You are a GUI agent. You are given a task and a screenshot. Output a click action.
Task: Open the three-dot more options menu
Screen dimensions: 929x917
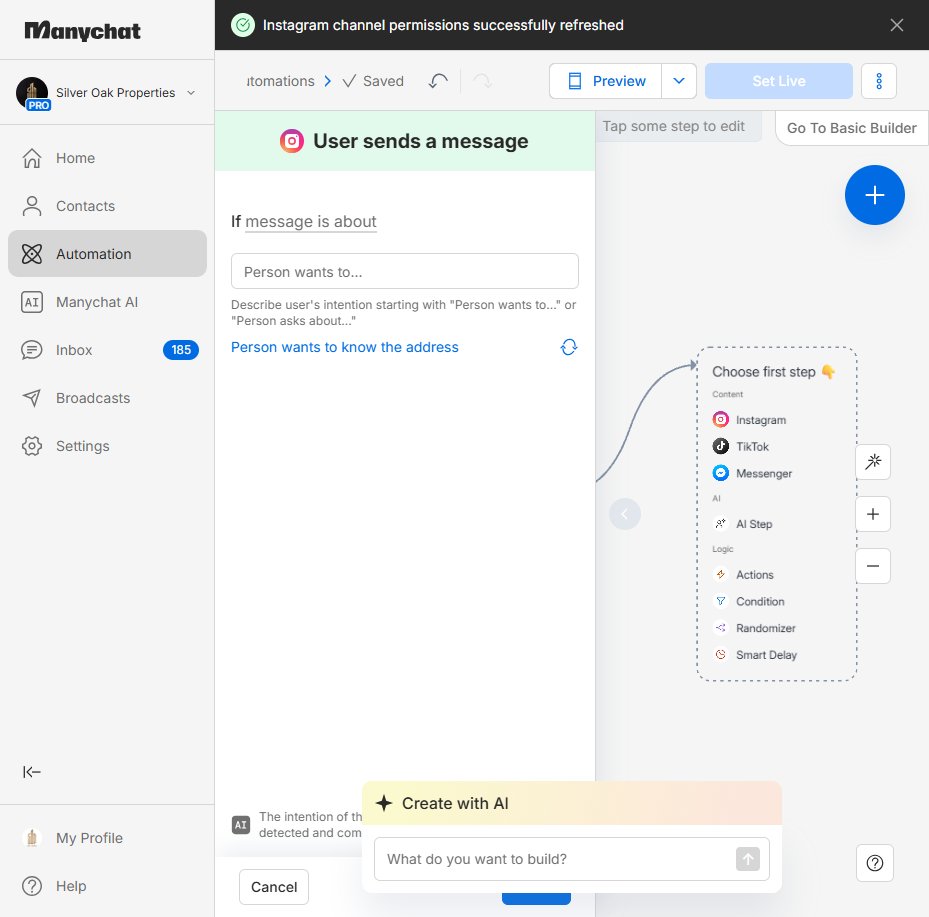point(879,81)
